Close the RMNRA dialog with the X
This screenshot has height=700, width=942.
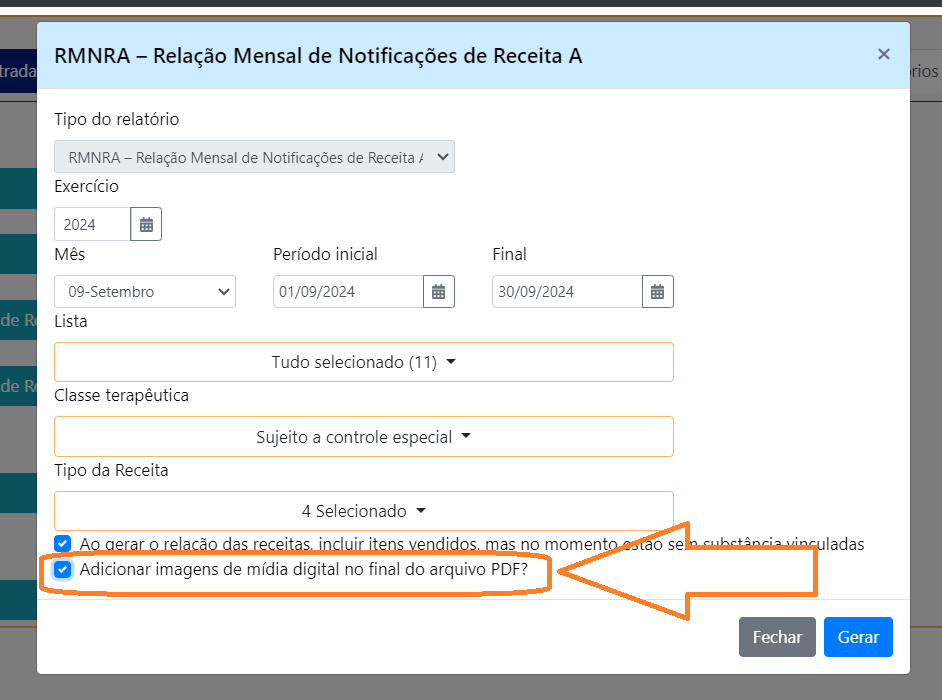[883, 55]
